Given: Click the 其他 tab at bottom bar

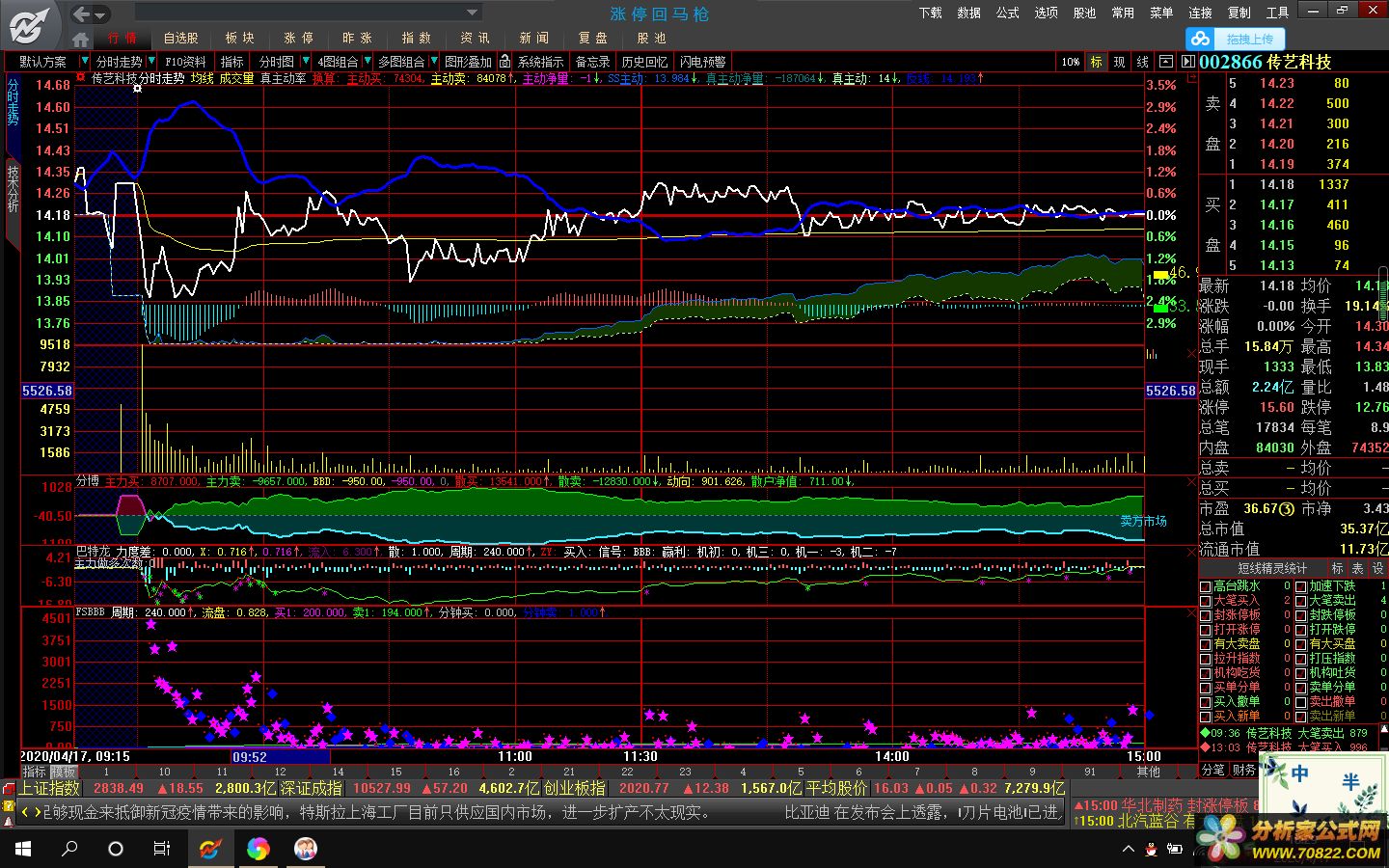Looking at the screenshot, I should [1148, 772].
